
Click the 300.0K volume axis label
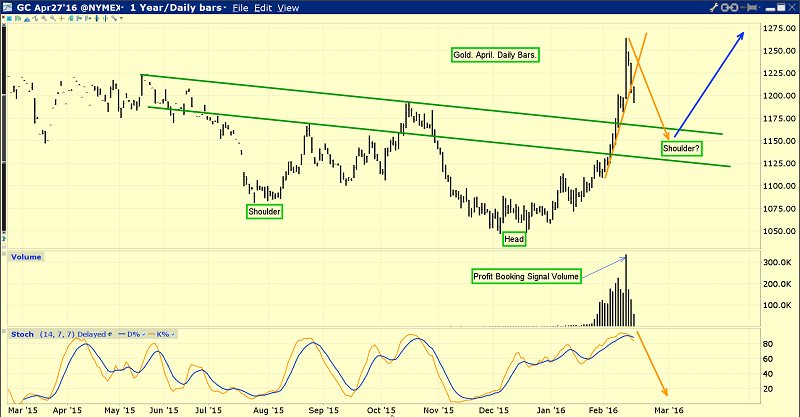(778, 262)
